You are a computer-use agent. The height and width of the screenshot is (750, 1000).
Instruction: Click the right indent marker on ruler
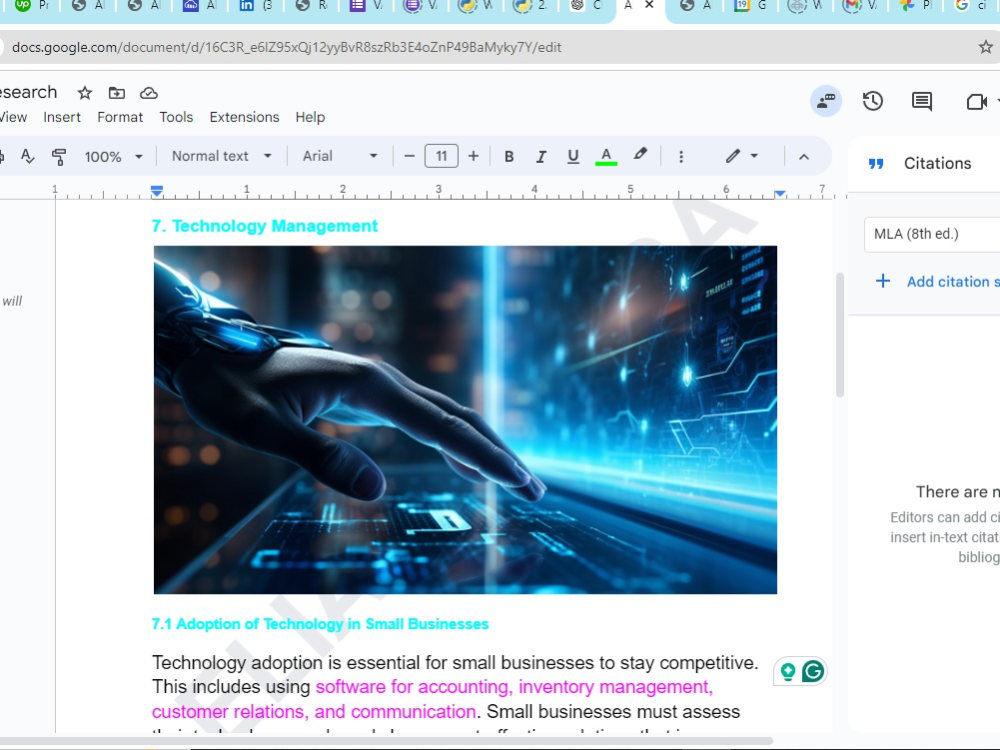[x=780, y=193]
